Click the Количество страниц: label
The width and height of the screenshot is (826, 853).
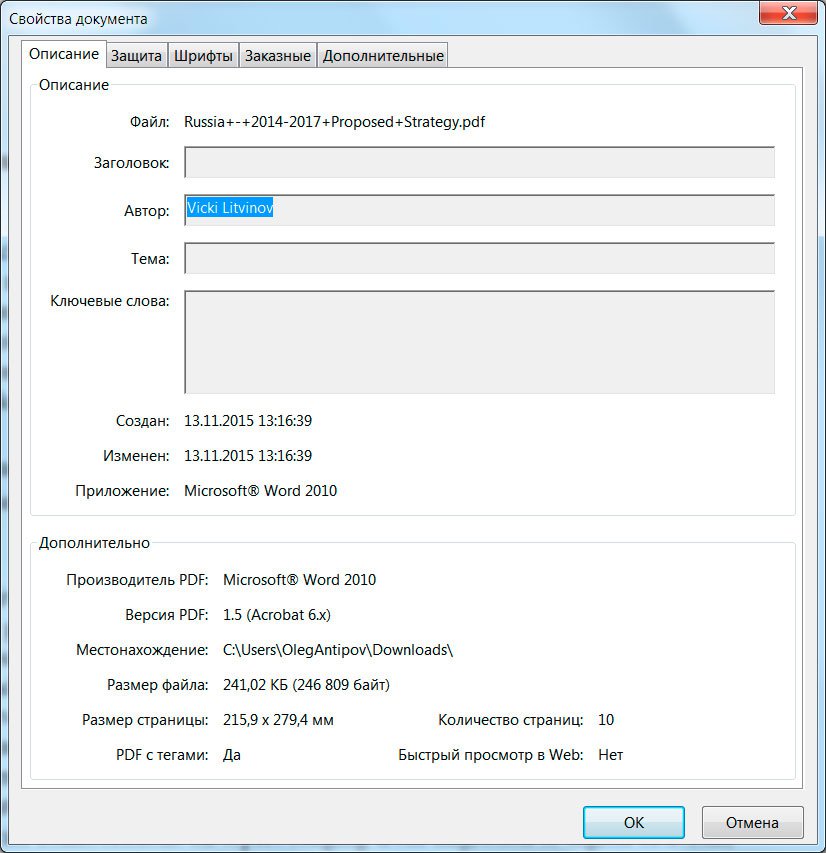pyautogui.click(x=510, y=720)
